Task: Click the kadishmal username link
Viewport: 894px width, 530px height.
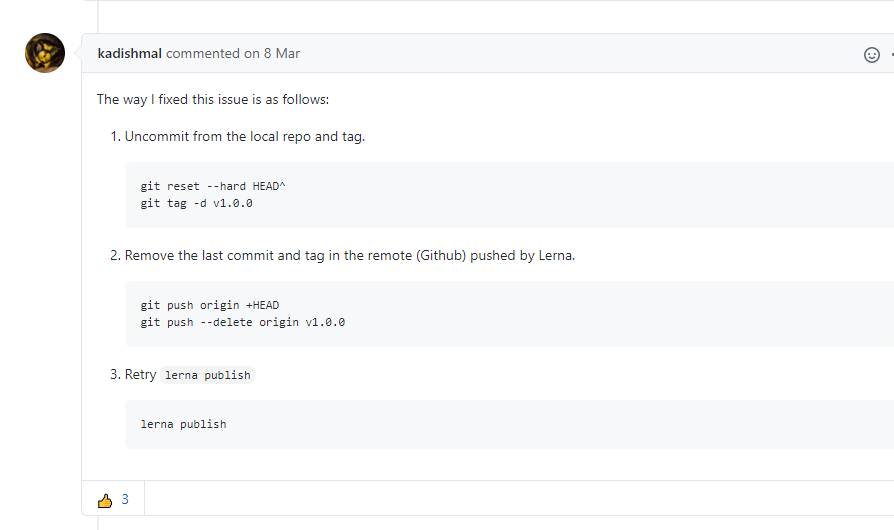Action: click(x=130, y=53)
